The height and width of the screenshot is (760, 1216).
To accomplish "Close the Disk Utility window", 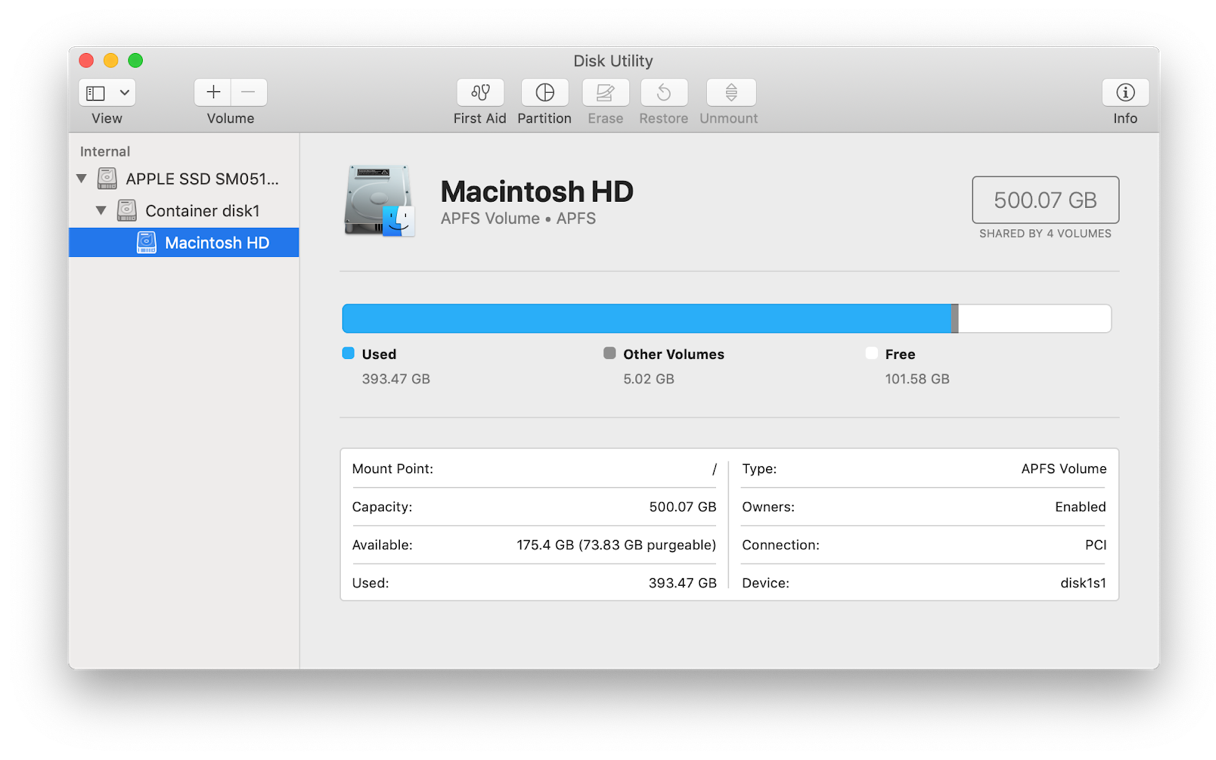I will [x=86, y=61].
